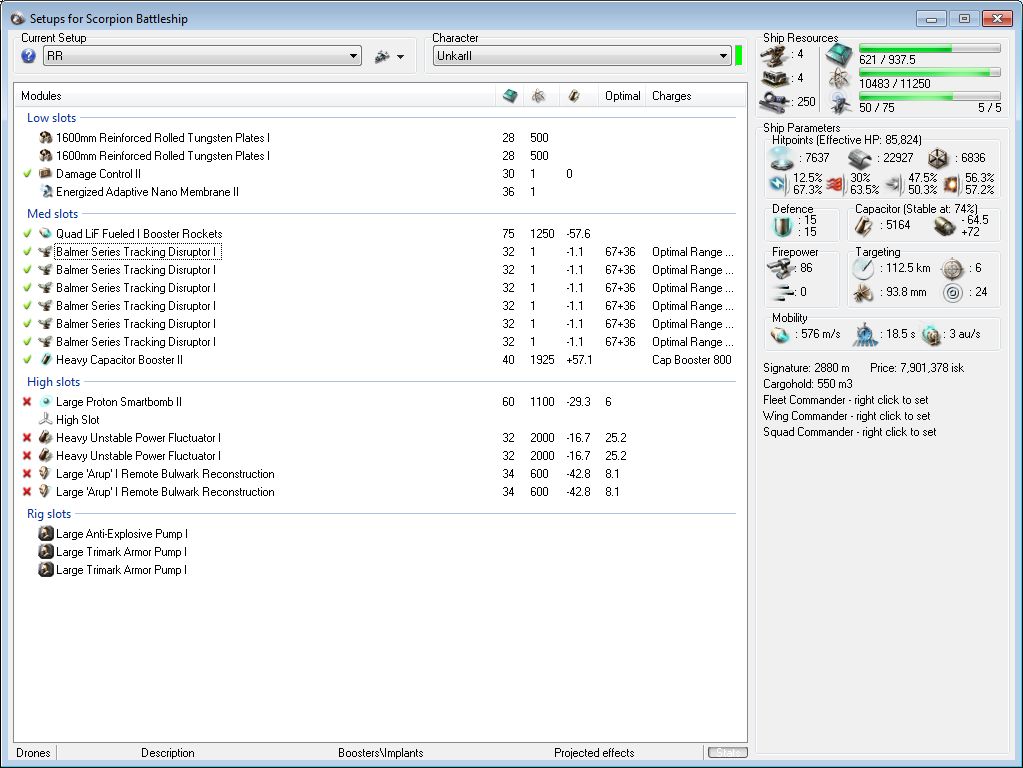Open the Character dropdown showing Unkarll
Image resolution: width=1023 pixels, height=768 pixels.
723,57
